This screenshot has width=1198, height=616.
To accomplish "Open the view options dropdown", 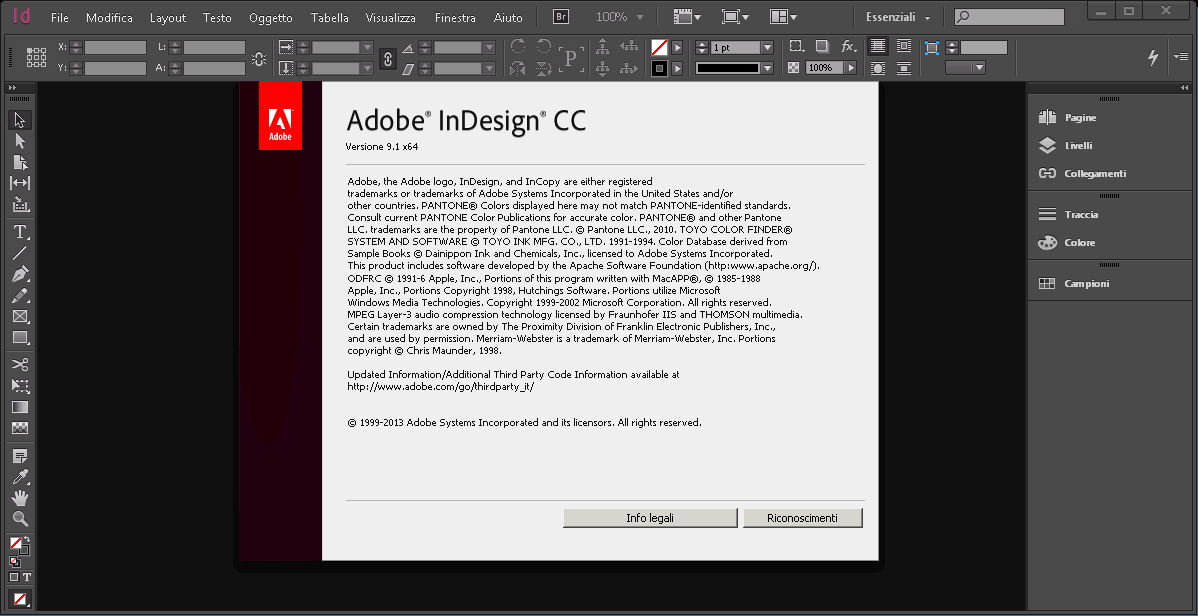I will pyautogui.click(x=689, y=17).
